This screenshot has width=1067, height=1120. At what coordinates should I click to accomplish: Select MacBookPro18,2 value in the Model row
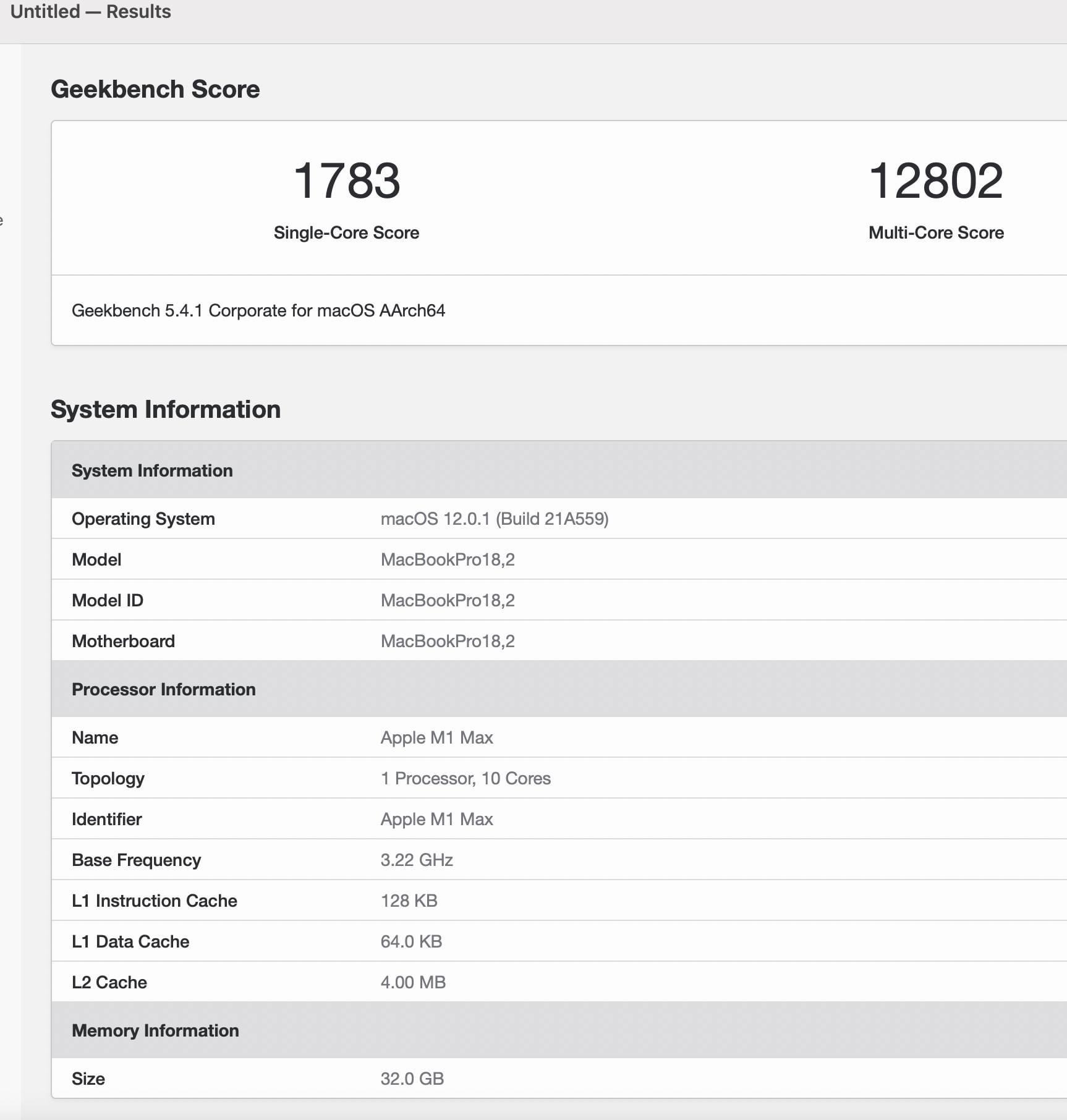[448, 559]
